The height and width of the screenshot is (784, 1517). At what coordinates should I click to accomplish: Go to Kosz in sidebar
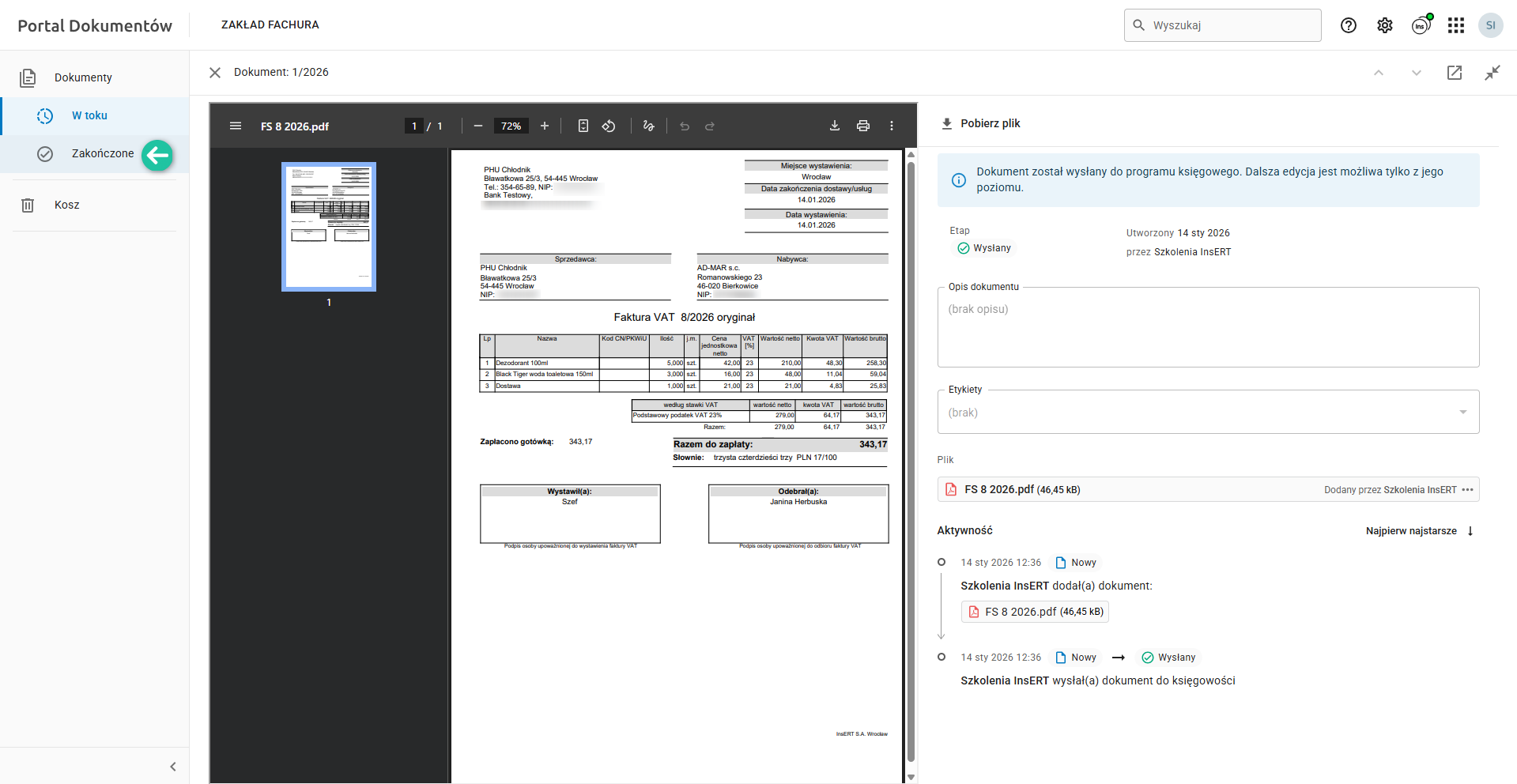66,205
